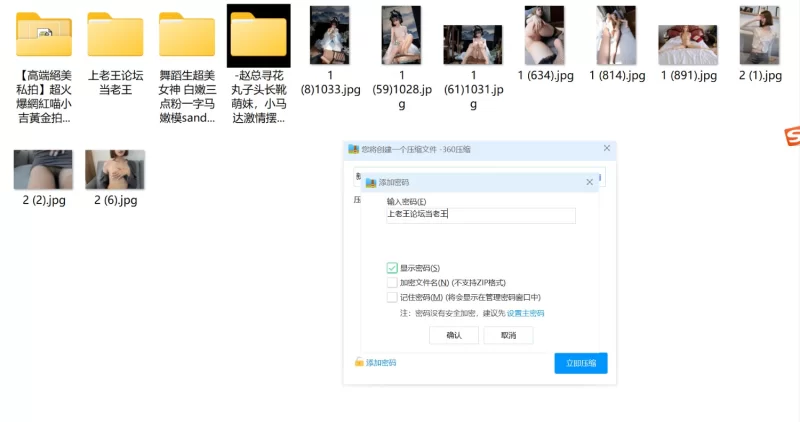
Task: Select the file 1 (8)1033.jpg
Action: pyautogui.click(x=330, y=35)
